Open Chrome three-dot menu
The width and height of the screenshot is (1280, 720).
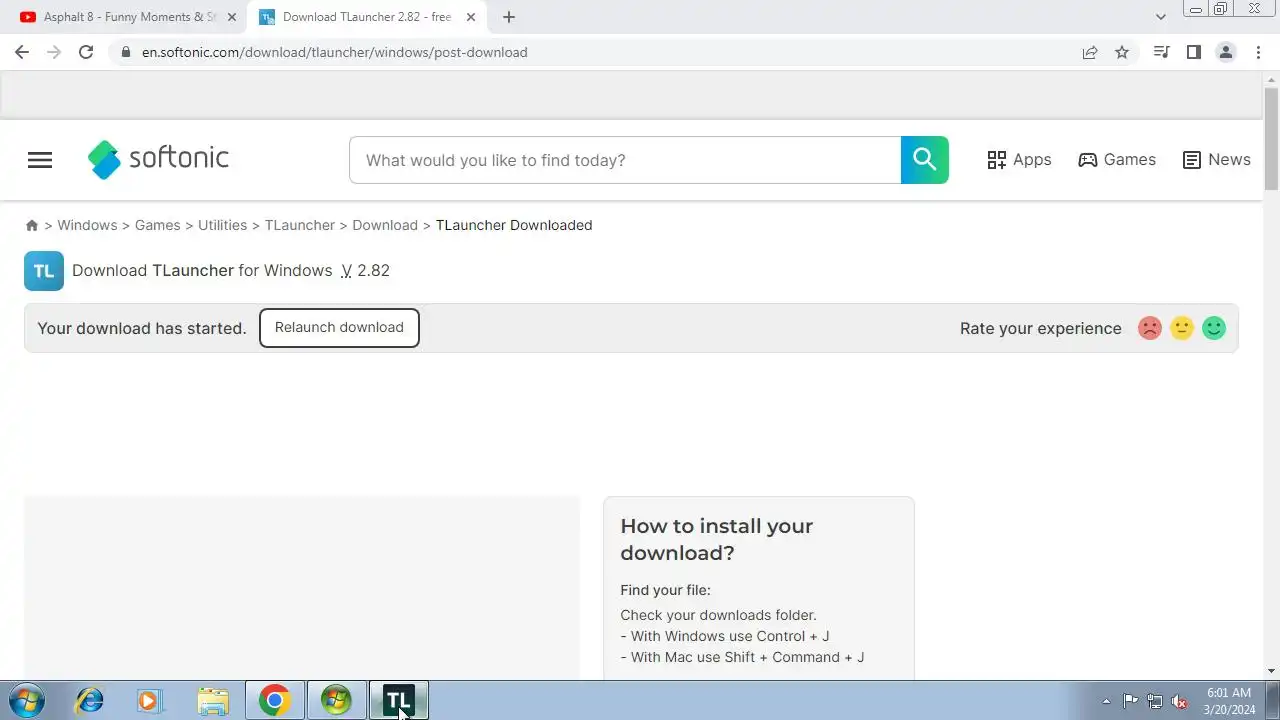[1258, 52]
